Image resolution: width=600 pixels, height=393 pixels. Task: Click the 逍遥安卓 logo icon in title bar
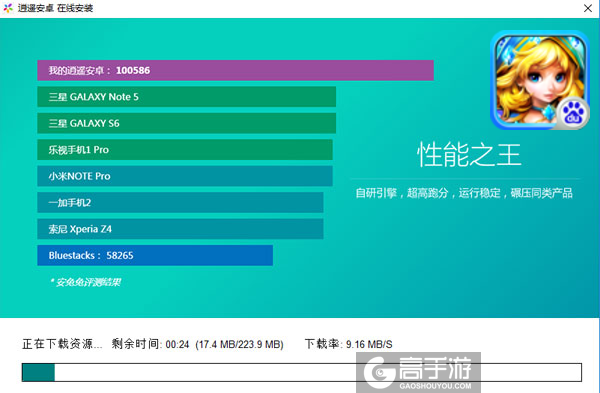8,8
